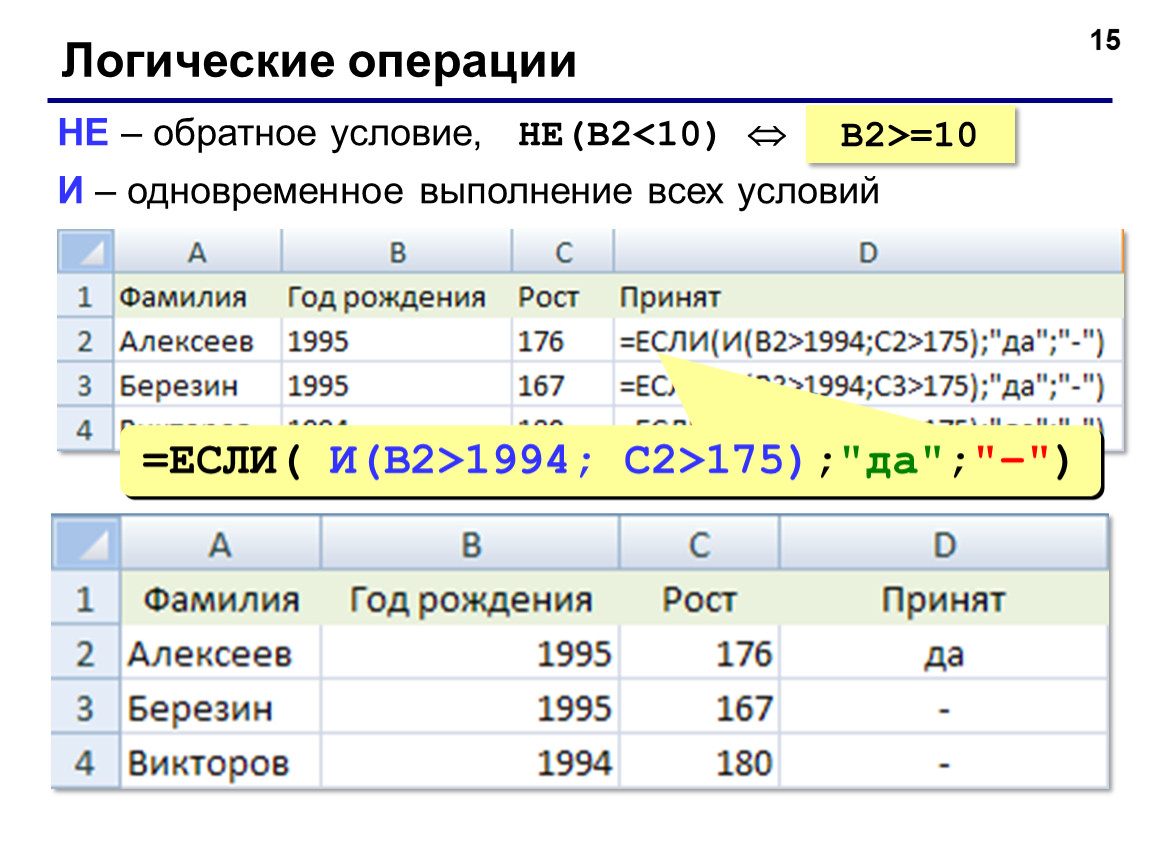Screen dimensions: 1150x864
Task: Select row 2 header in lower table
Action: point(85,653)
